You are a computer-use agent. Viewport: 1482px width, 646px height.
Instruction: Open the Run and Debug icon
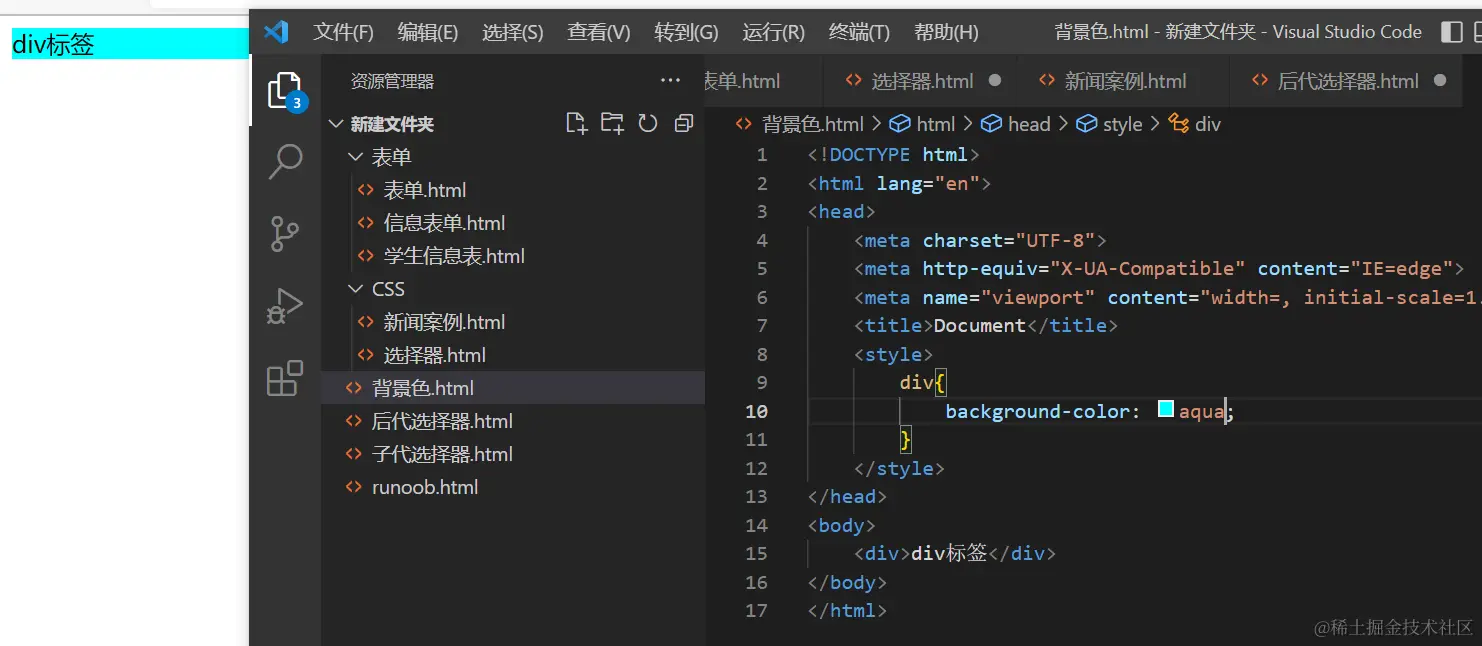coord(285,306)
